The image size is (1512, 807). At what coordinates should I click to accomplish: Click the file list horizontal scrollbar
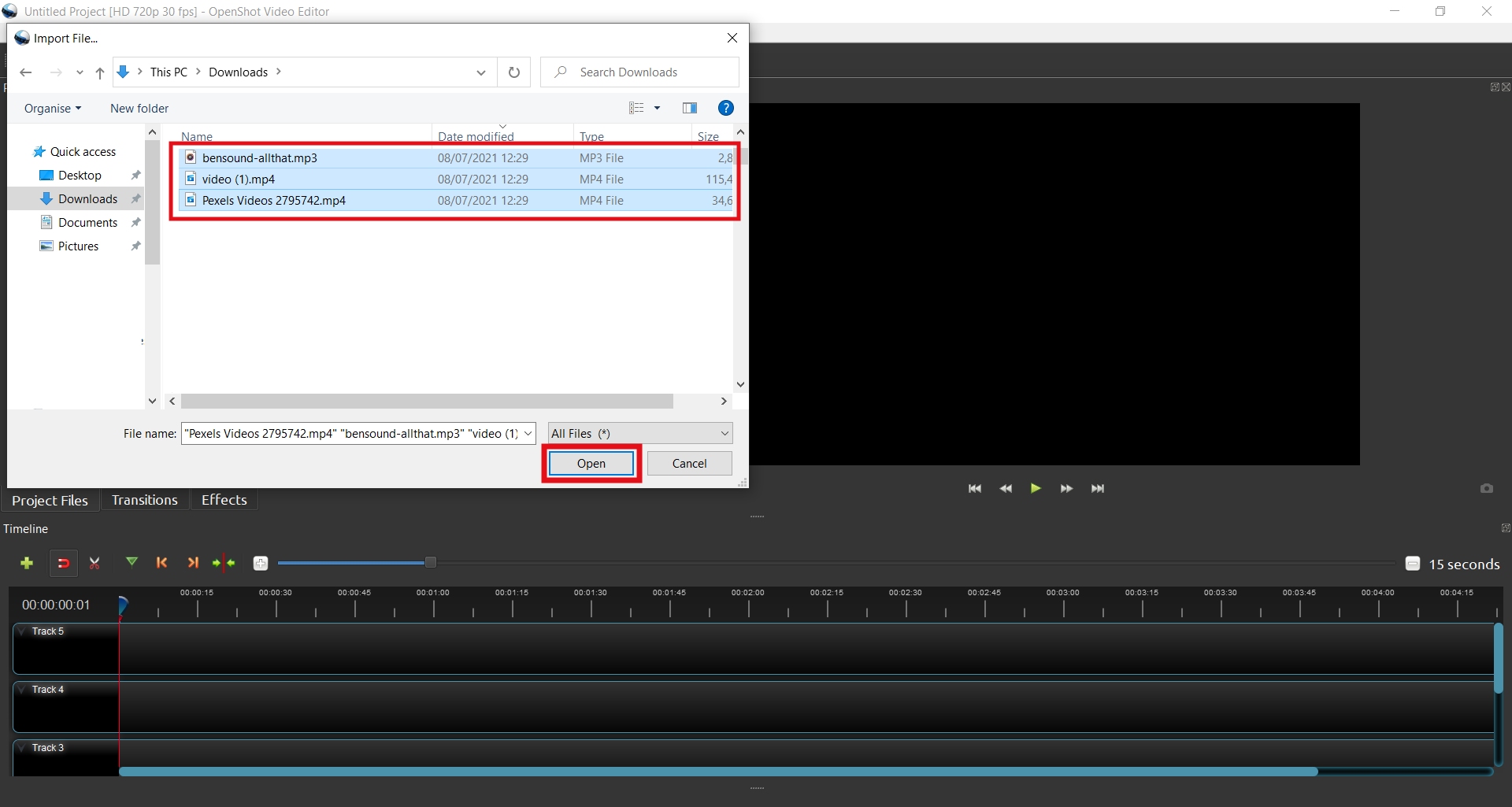coord(427,402)
